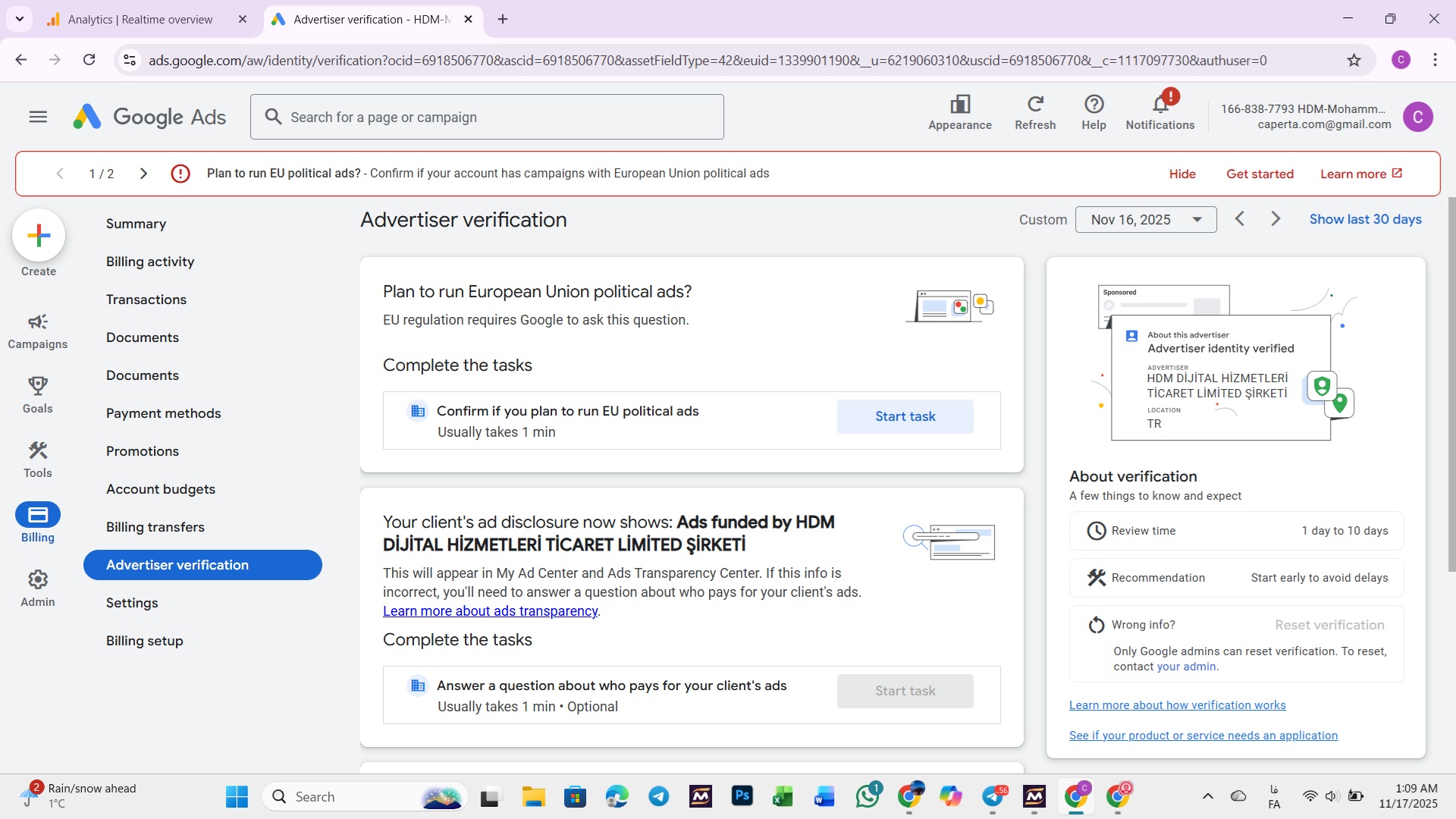The height and width of the screenshot is (819, 1456).
Task: Open Learn more about ads transparency link
Action: [x=490, y=611]
